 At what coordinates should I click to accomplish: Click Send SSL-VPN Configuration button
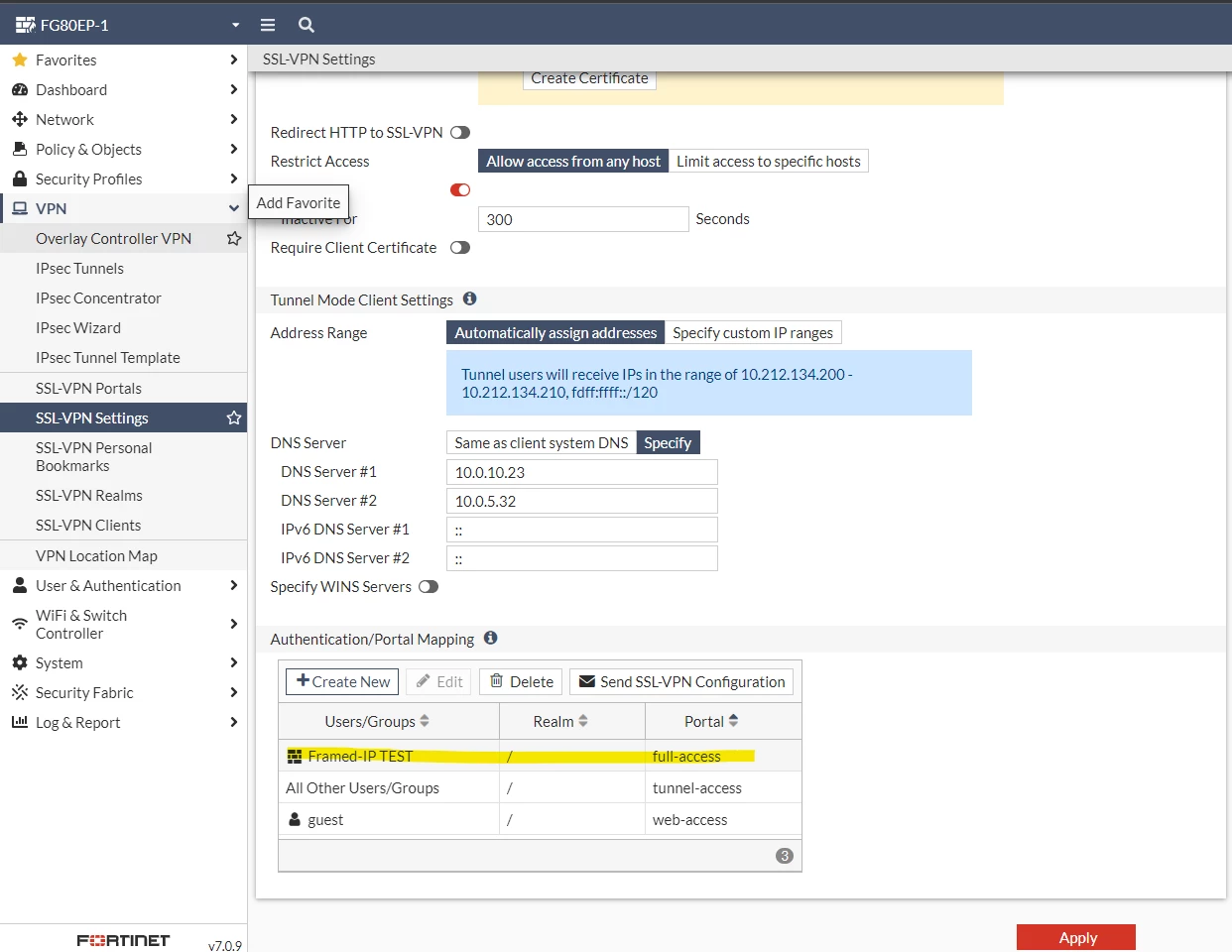coord(681,681)
